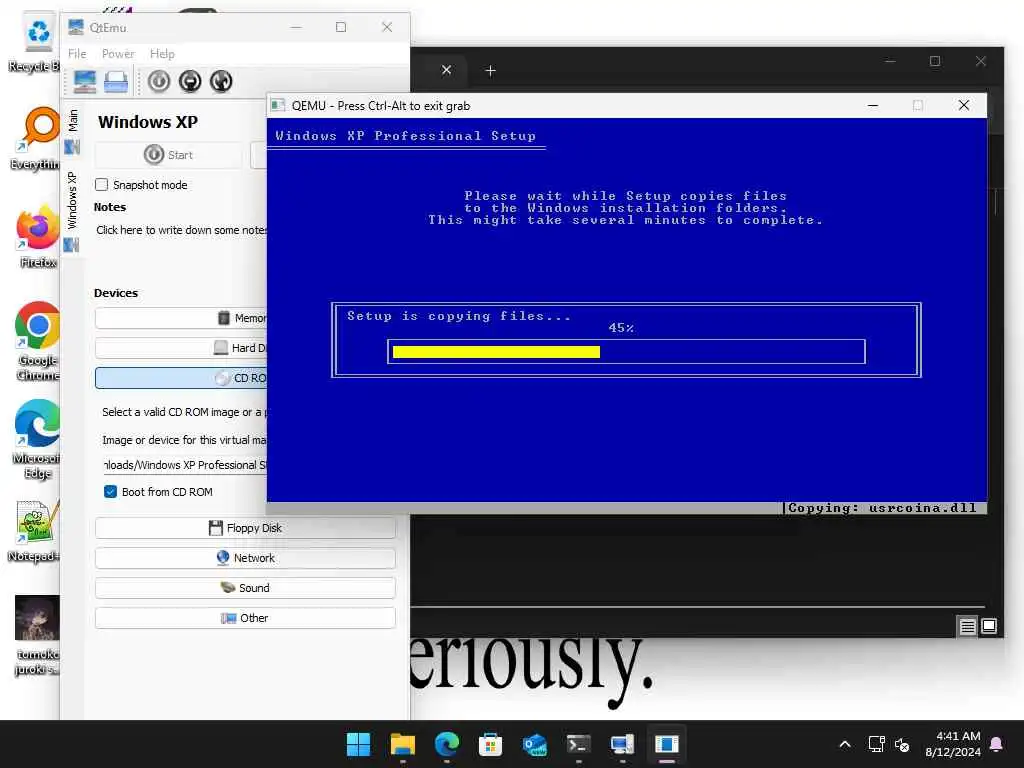Image resolution: width=1024 pixels, height=768 pixels.
Task: Close the QEMU window
Action: click(x=964, y=105)
